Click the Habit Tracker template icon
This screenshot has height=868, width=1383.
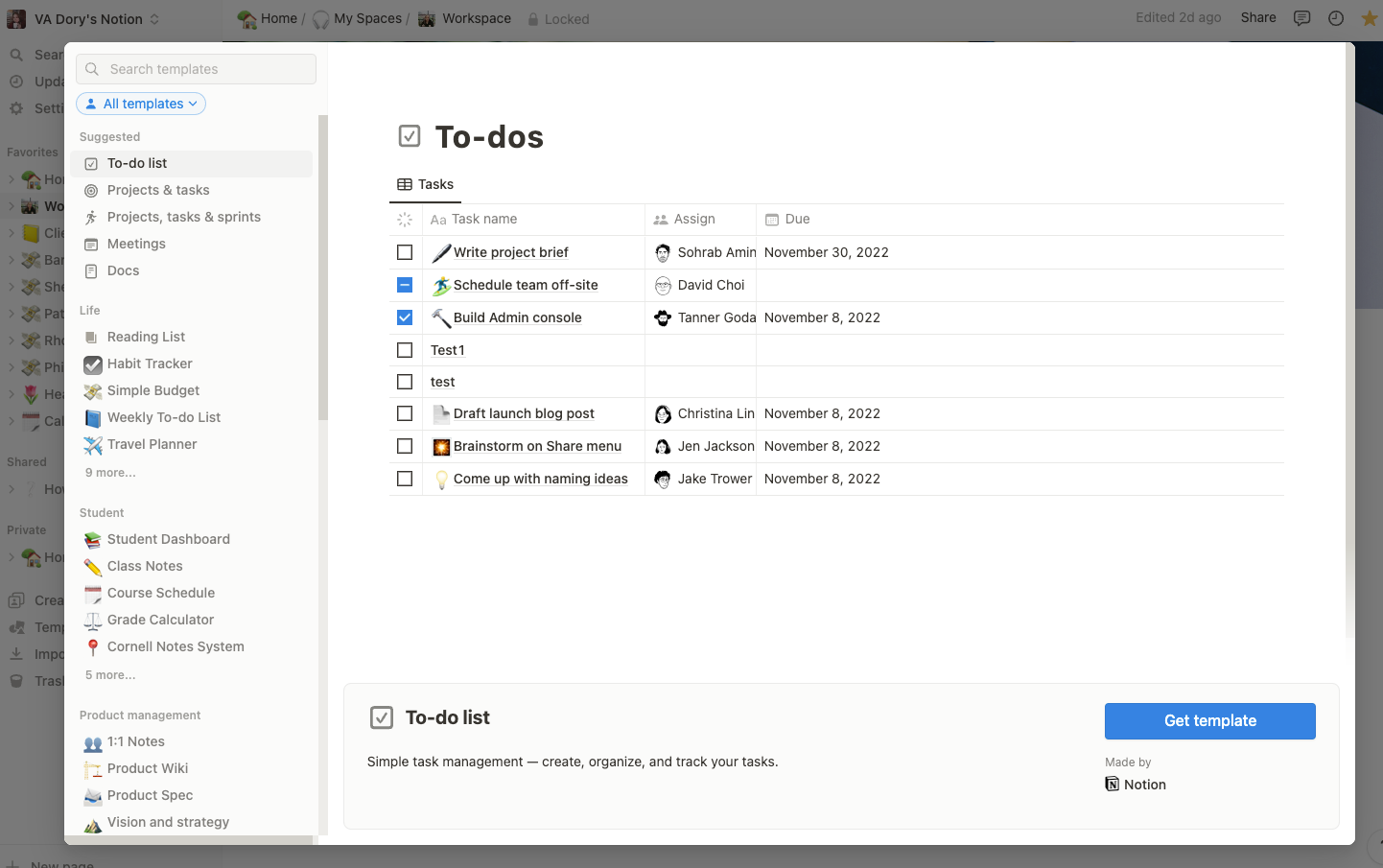pos(93,364)
